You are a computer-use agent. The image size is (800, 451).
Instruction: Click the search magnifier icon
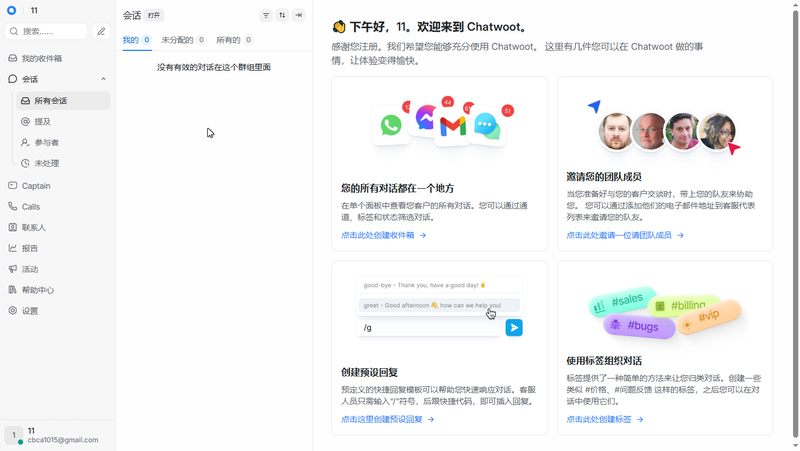click(14, 31)
